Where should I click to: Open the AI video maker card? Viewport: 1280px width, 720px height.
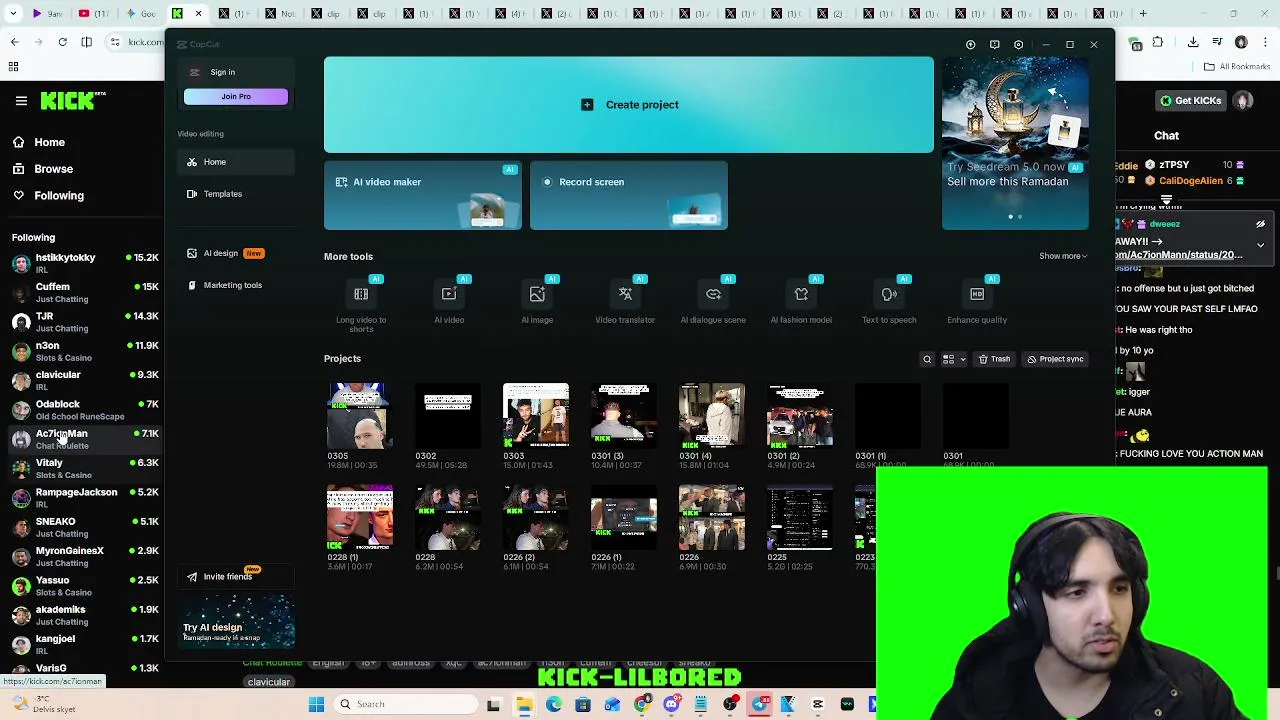[x=422, y=196]
